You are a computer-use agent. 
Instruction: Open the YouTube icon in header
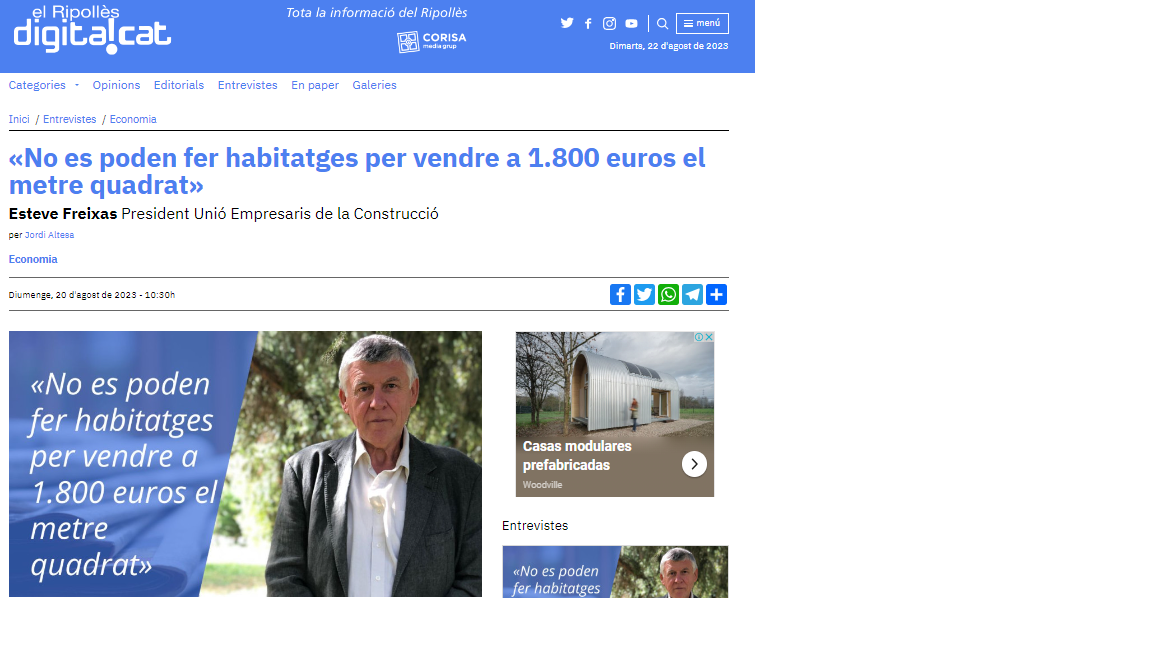[x=631, y=24]
